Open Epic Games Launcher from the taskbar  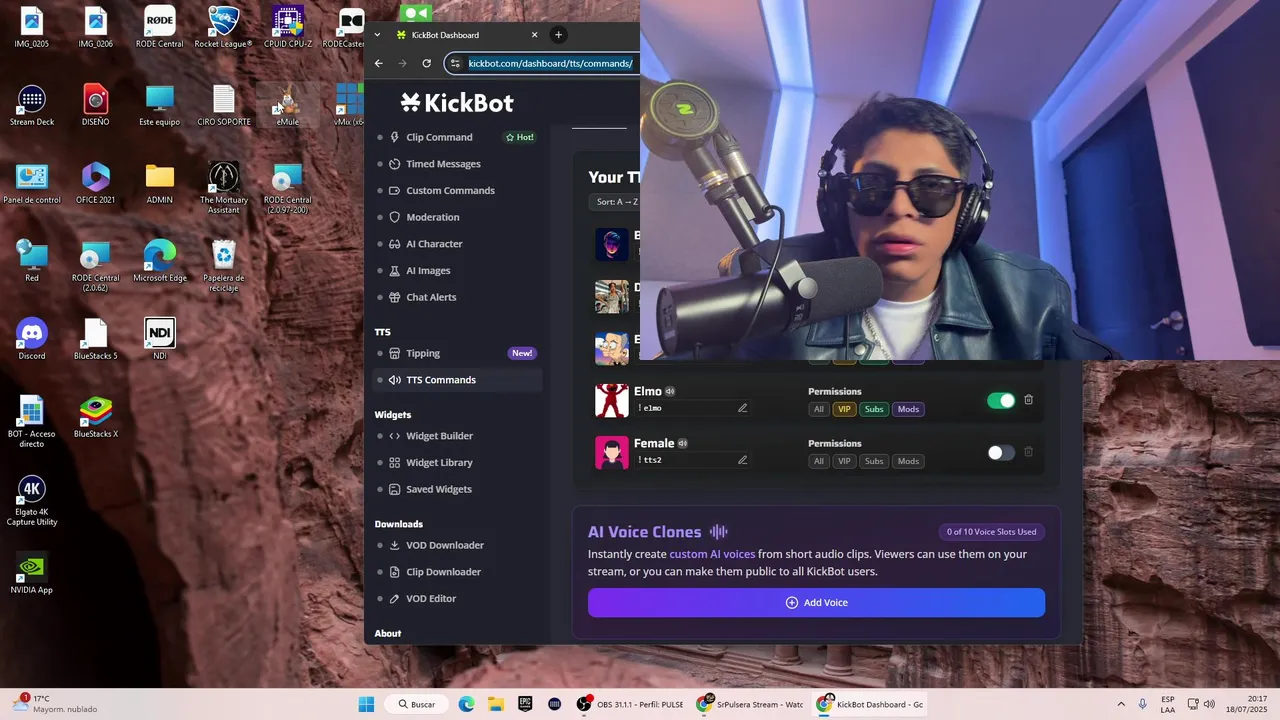click(525, 704)
